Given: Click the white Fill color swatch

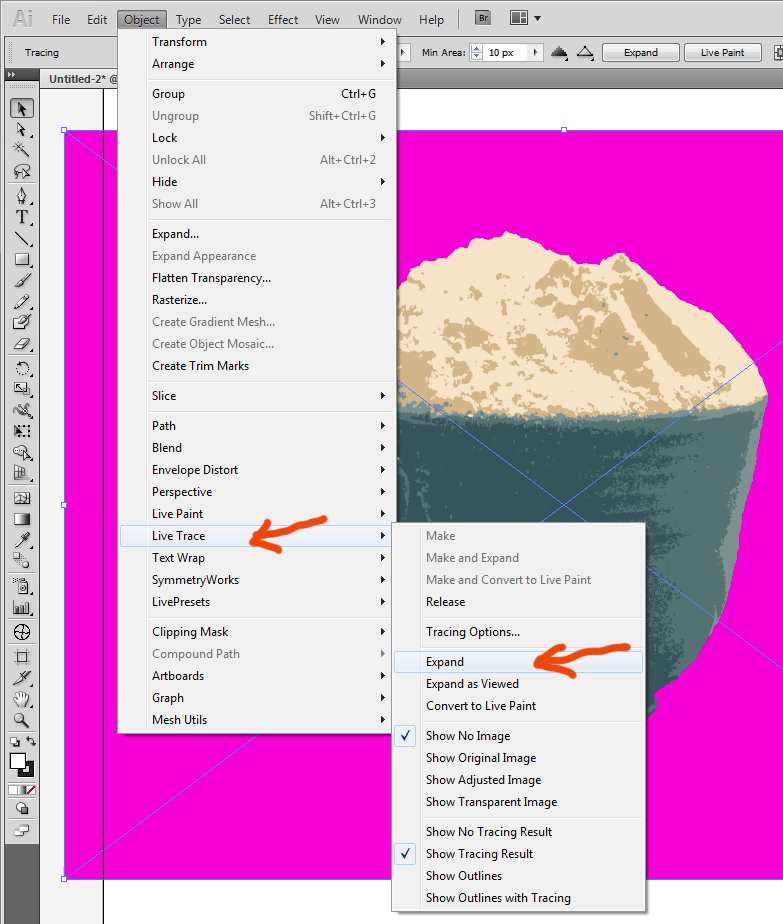Looking at the screenshot, I should coord(18,762).
